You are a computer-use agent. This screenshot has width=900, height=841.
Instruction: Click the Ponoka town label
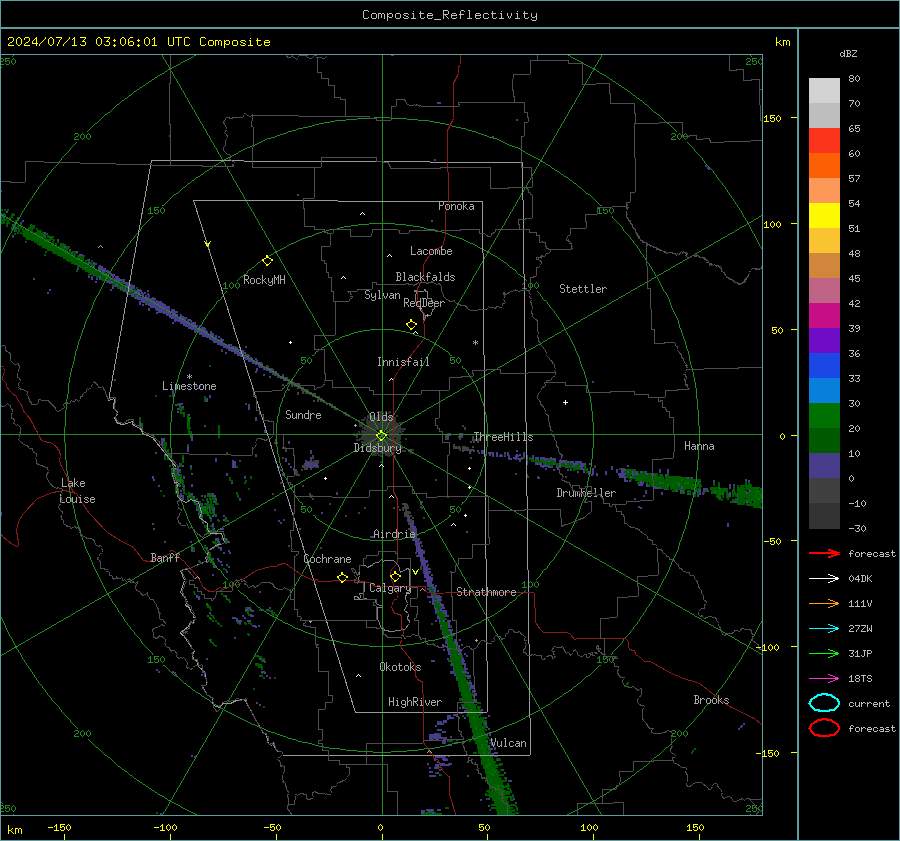click(456, 206)
